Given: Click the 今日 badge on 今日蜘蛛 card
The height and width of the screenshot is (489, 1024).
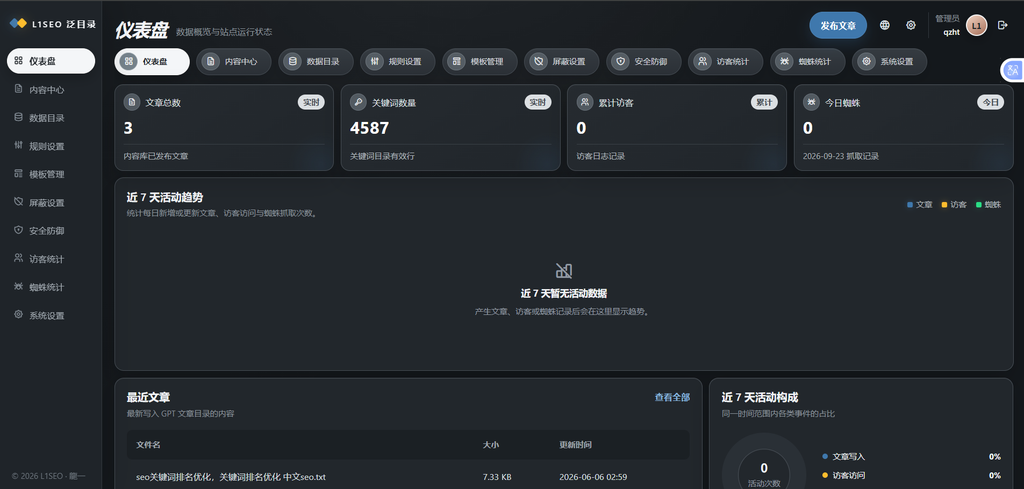Looking at the screenshot, I should point(991,103).
